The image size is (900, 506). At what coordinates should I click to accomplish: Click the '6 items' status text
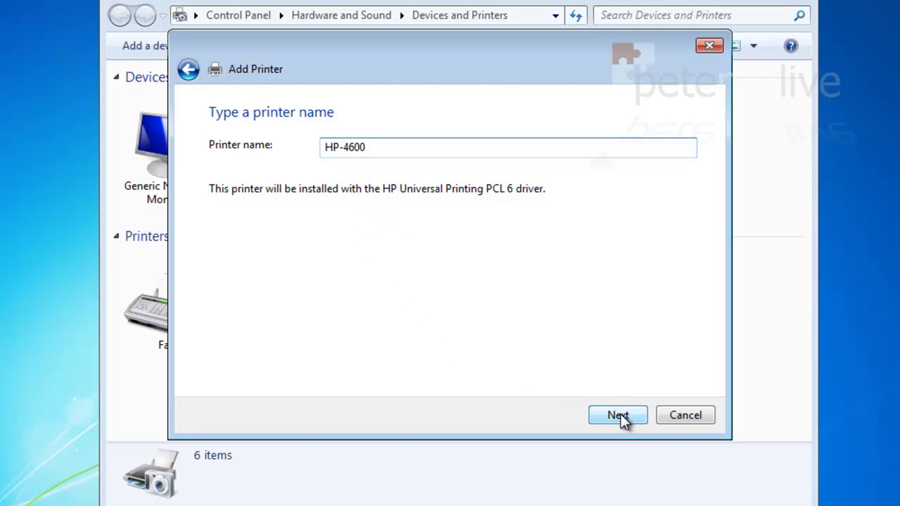(x=213, y=456)
